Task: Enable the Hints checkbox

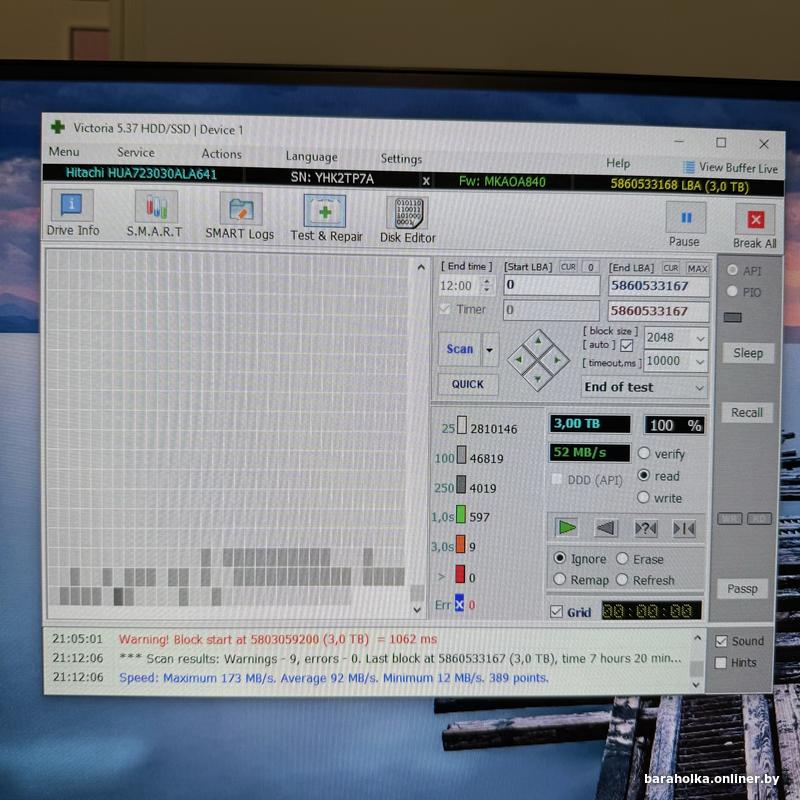Action: click(x=720, y=662)
